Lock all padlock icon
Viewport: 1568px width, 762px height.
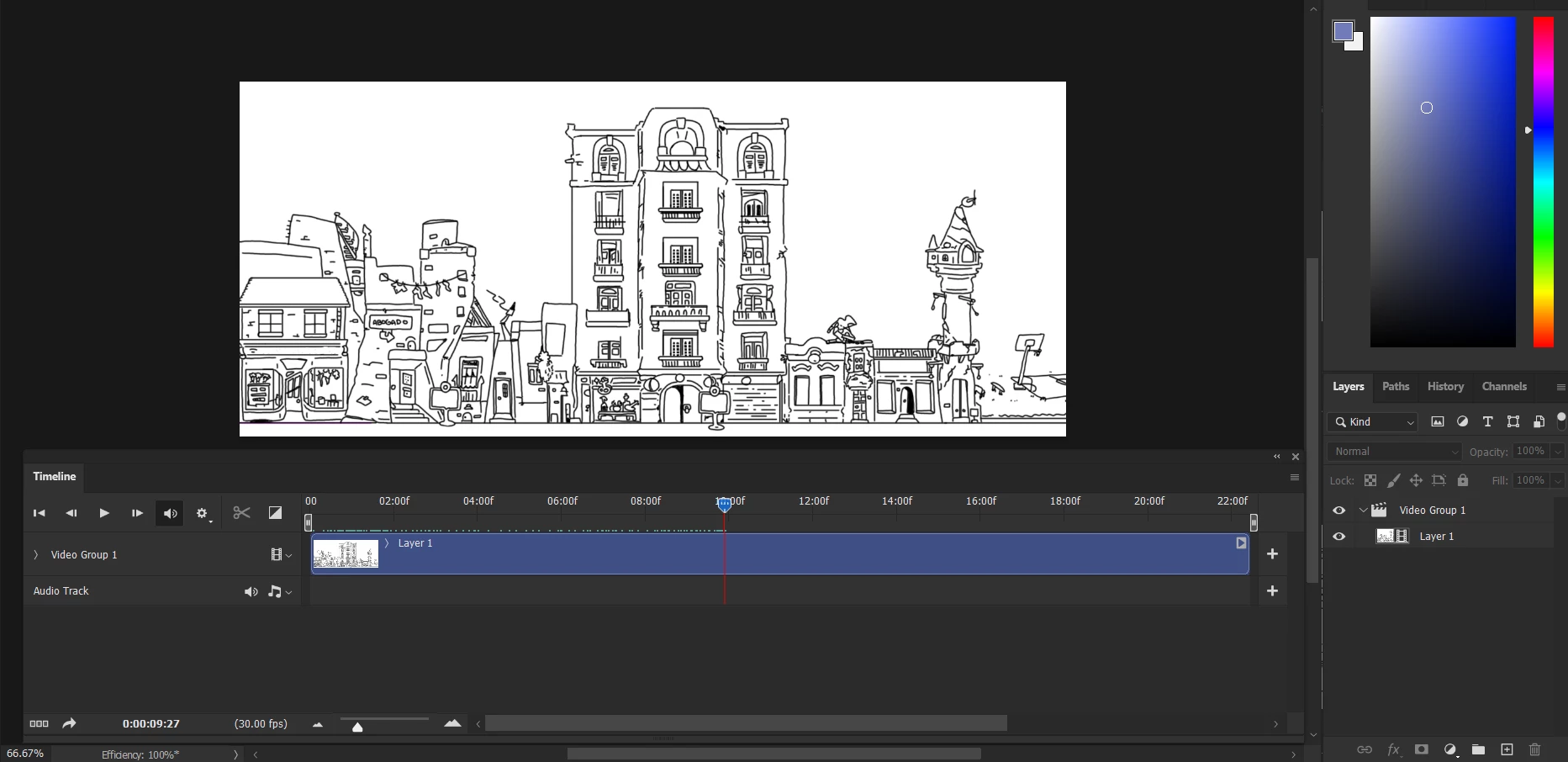click(x=1463, y=480)
